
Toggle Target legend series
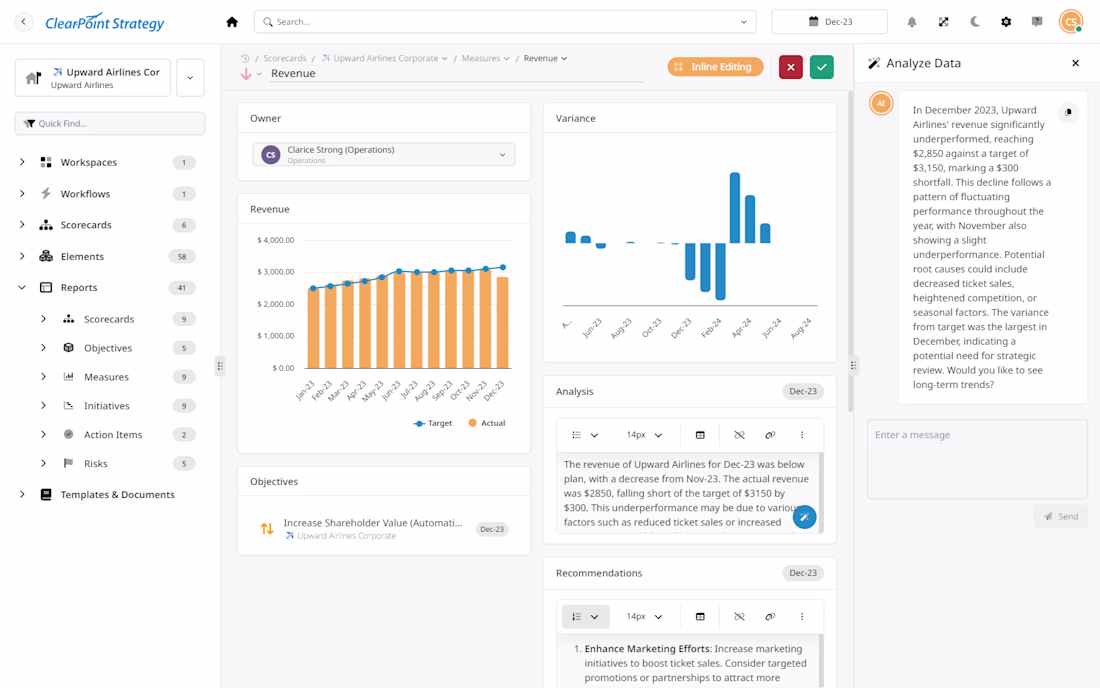click(433, 423)
